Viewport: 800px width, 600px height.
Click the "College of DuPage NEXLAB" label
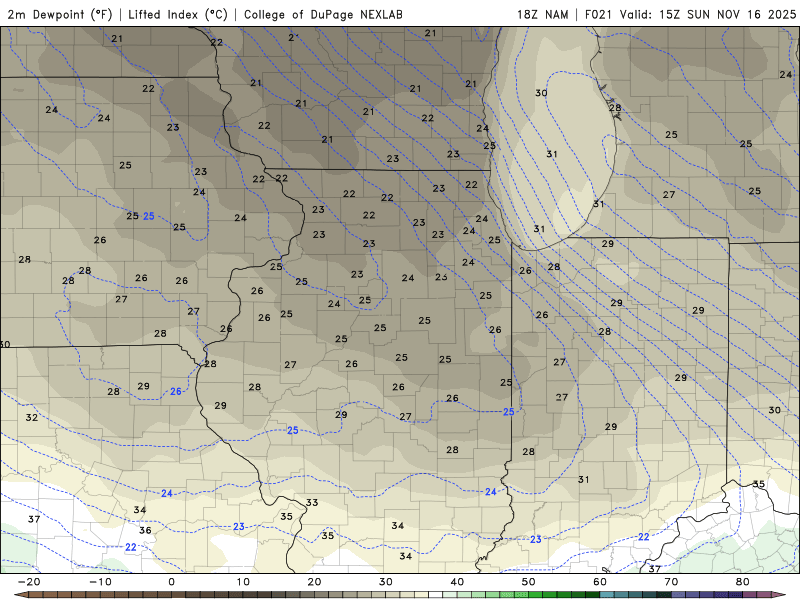tap(323, 14)
